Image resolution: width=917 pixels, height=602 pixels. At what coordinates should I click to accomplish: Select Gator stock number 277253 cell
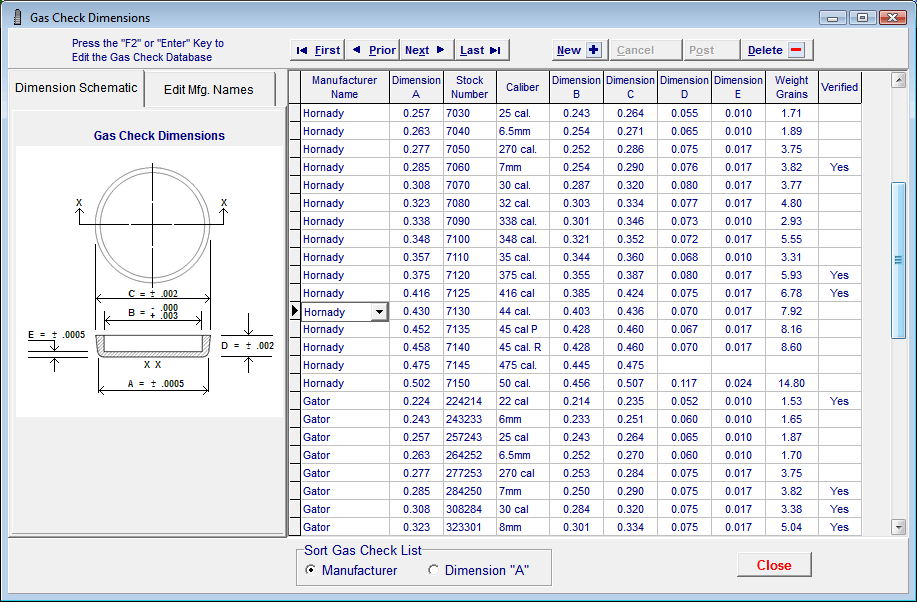[x=470, y=473]
